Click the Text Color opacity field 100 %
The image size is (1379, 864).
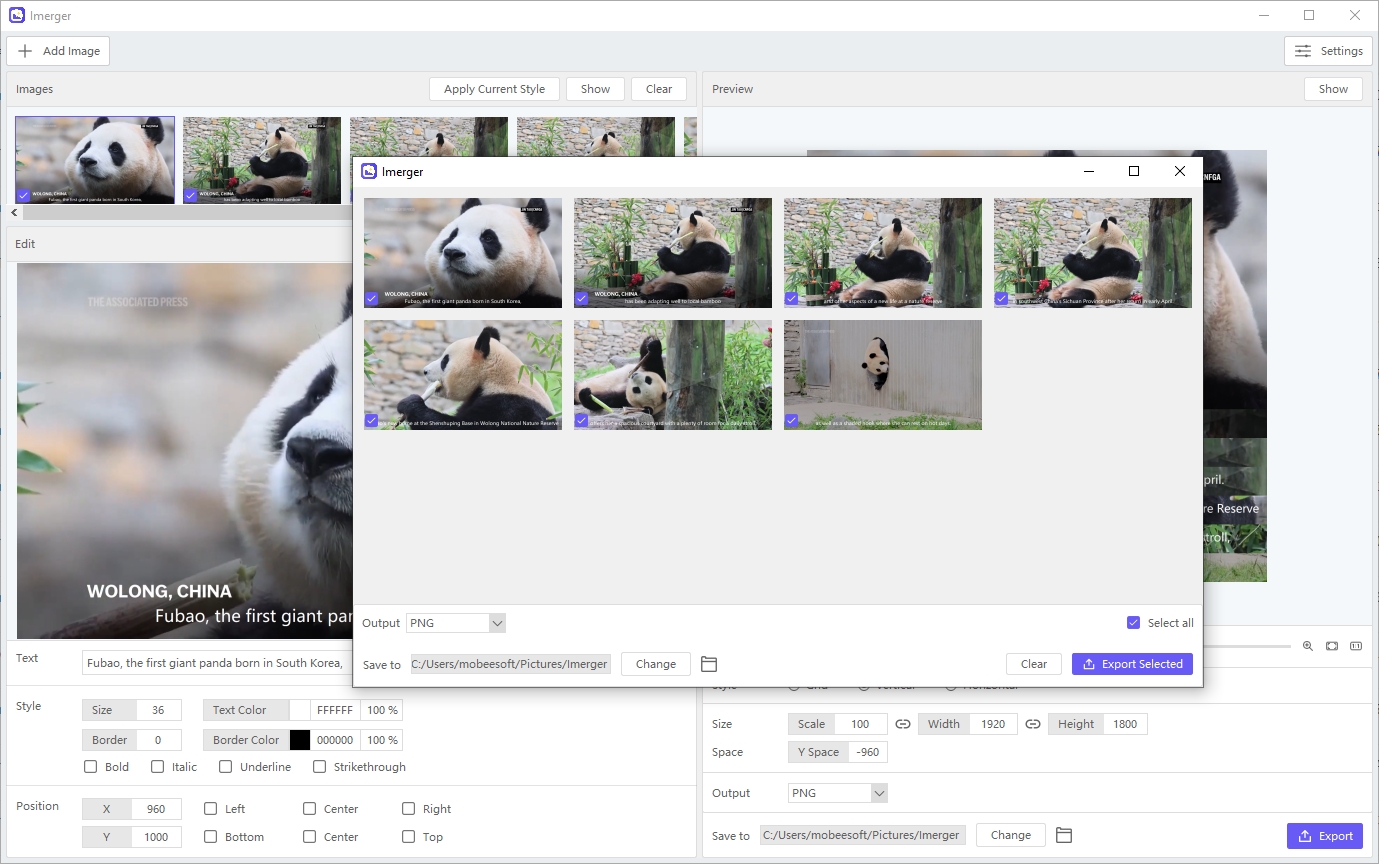tap(382, 710)
